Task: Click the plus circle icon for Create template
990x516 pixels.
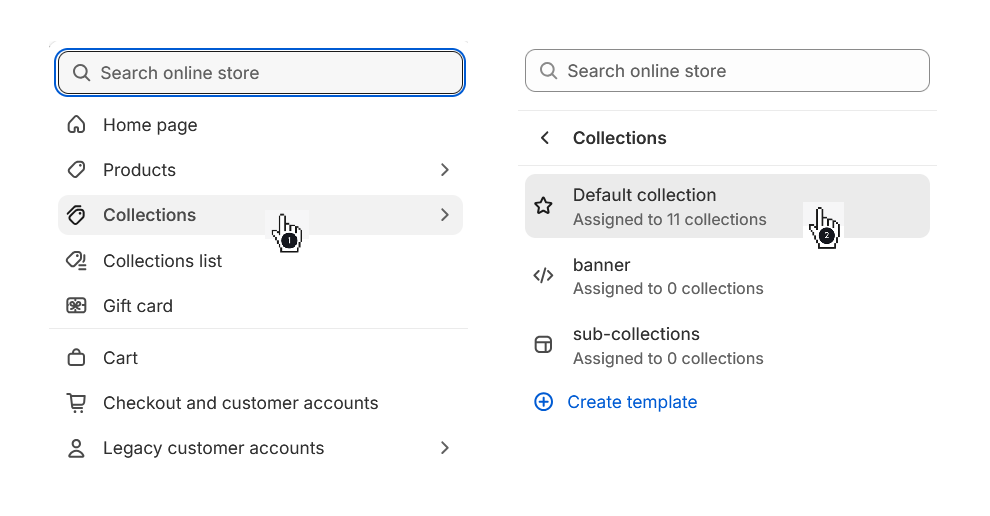Action: (x=544, y=402)
